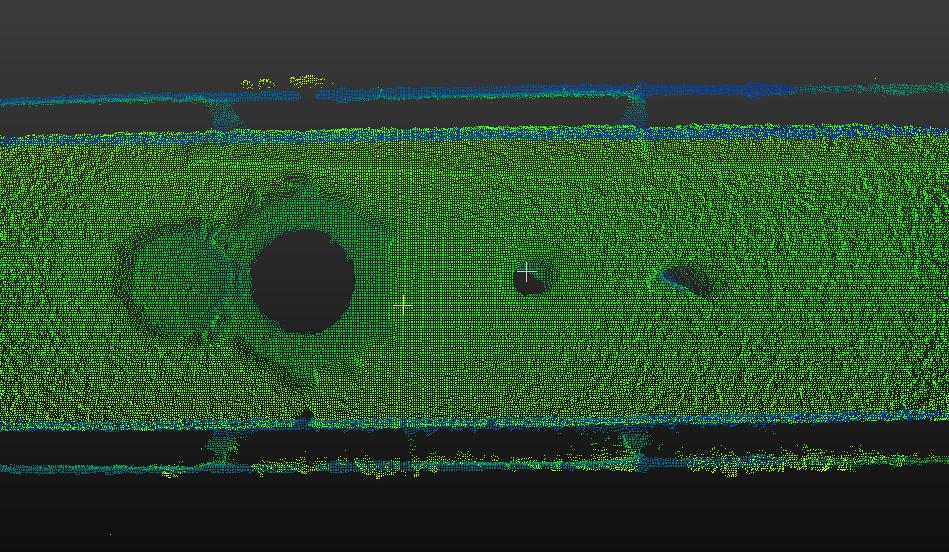949x552 pixels.
Task: Pick the small dark notch on the bottom surface edge
Action: [306, 412]
